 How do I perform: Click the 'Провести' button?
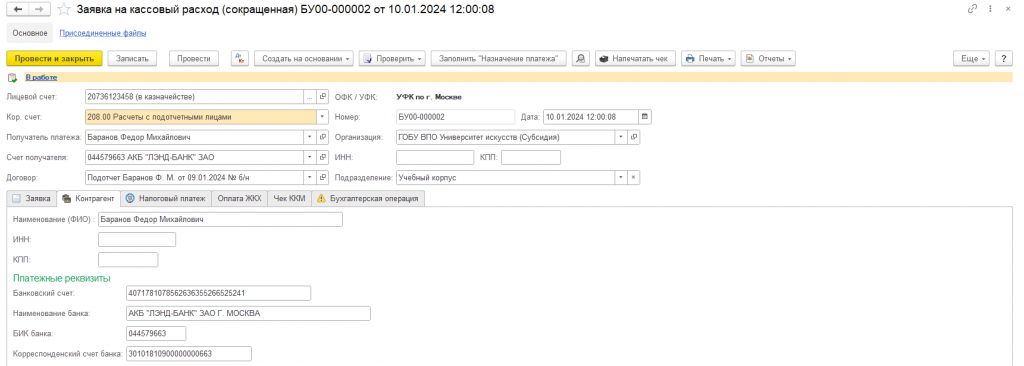coord(194,58)
